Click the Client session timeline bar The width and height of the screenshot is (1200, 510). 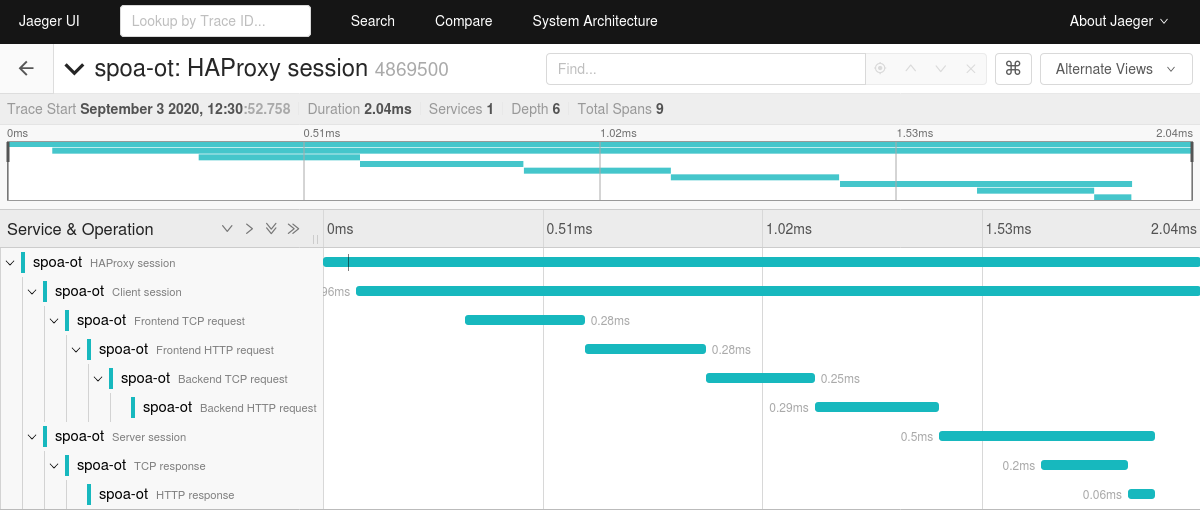[778, 291]
